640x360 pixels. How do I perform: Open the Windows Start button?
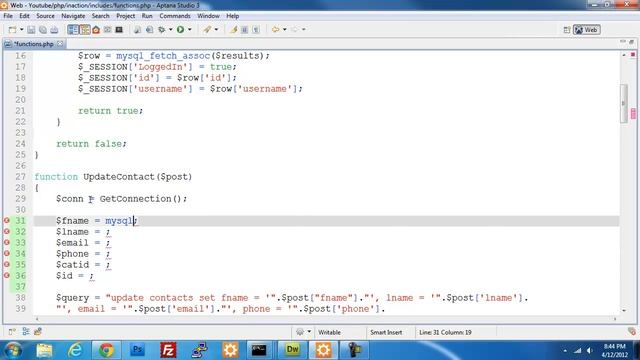13,350
